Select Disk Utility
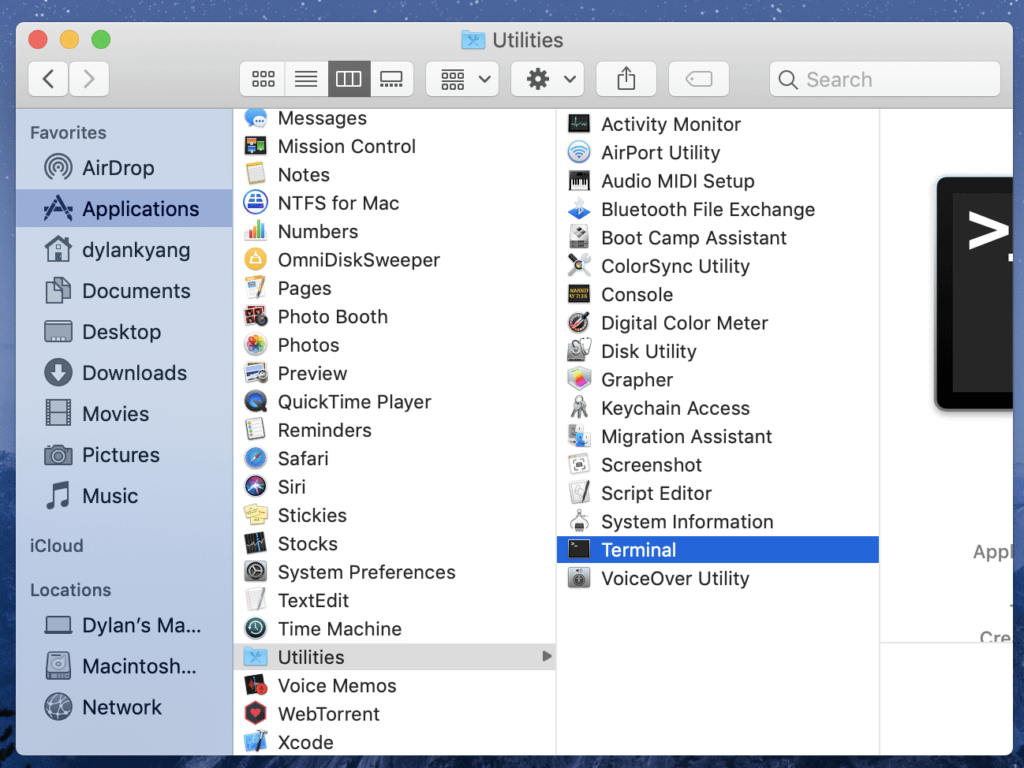This screenshot has height=768, width=1024. (x=718, y=351)
